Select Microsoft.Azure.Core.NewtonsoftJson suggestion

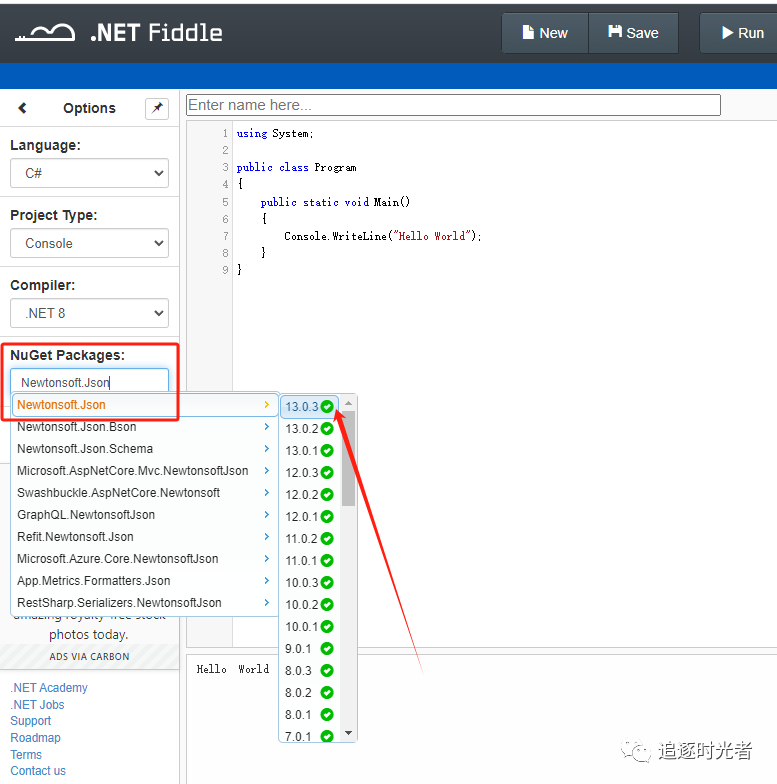coord(144,558)
